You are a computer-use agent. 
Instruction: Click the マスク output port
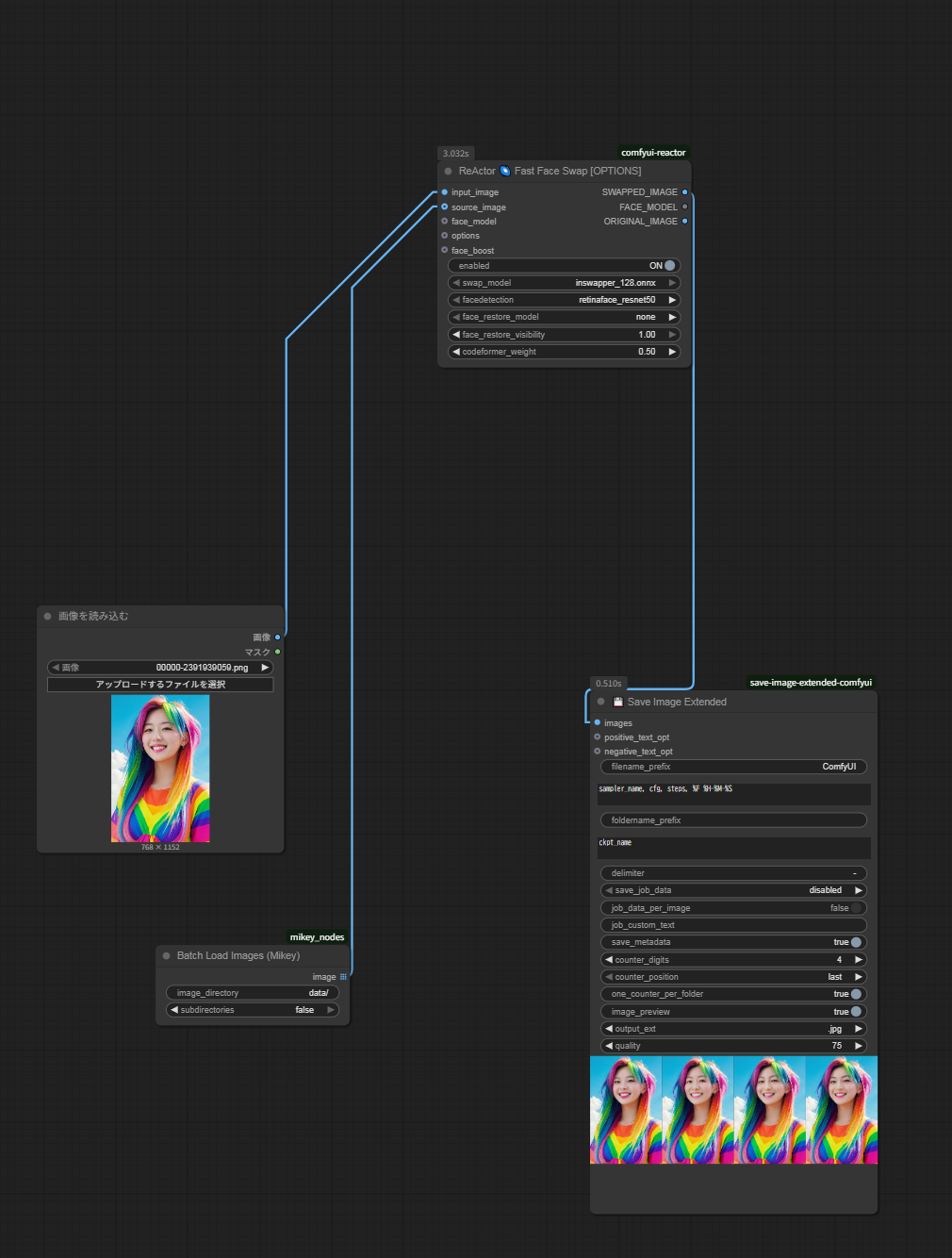[x=277, y=653]
